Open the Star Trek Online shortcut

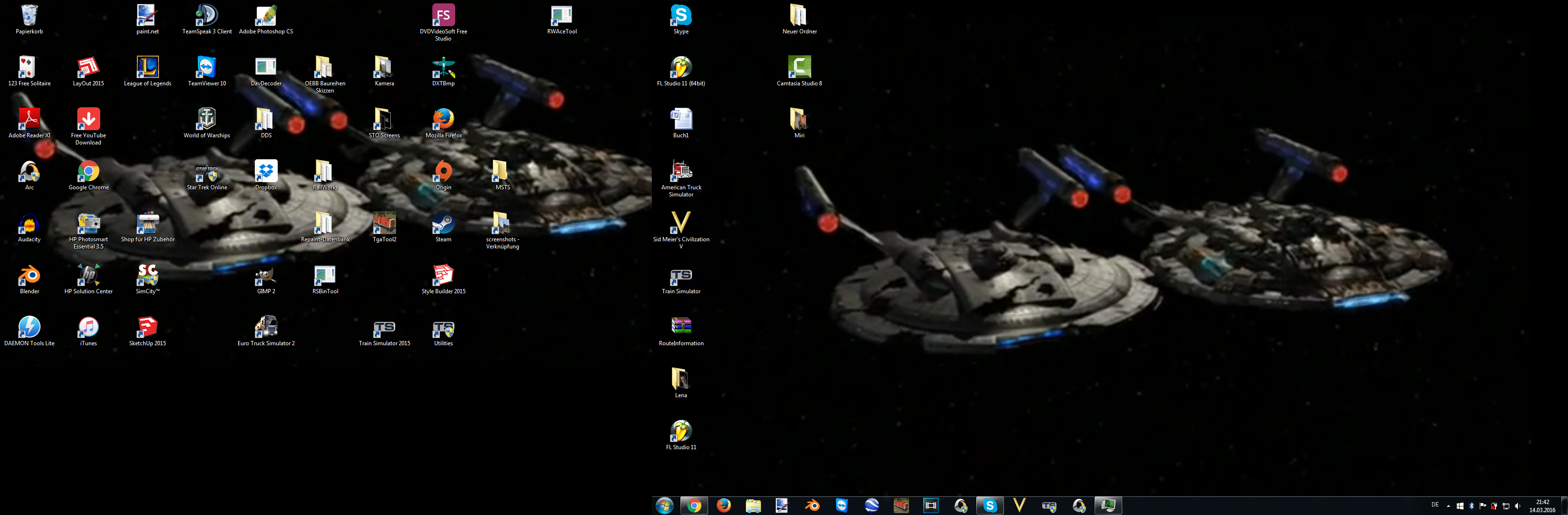[207, 175]
